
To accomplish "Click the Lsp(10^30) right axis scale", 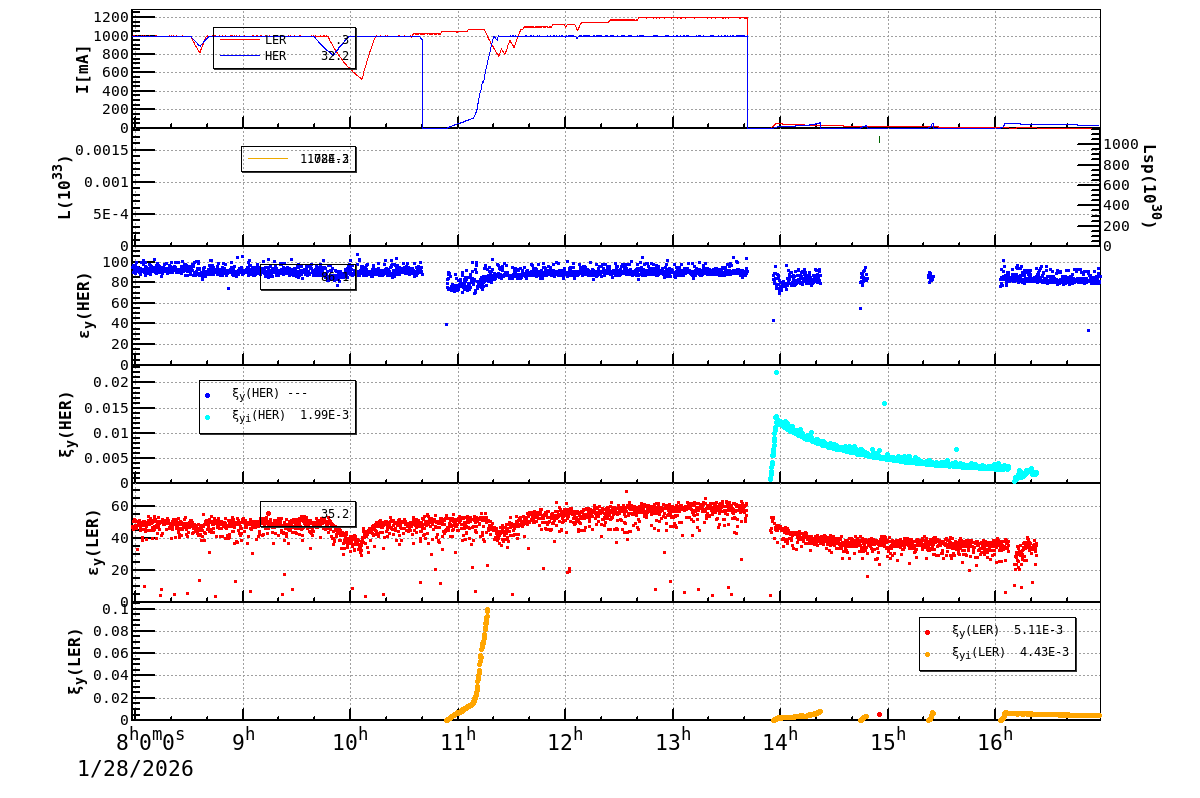I will coord(1148,185).
